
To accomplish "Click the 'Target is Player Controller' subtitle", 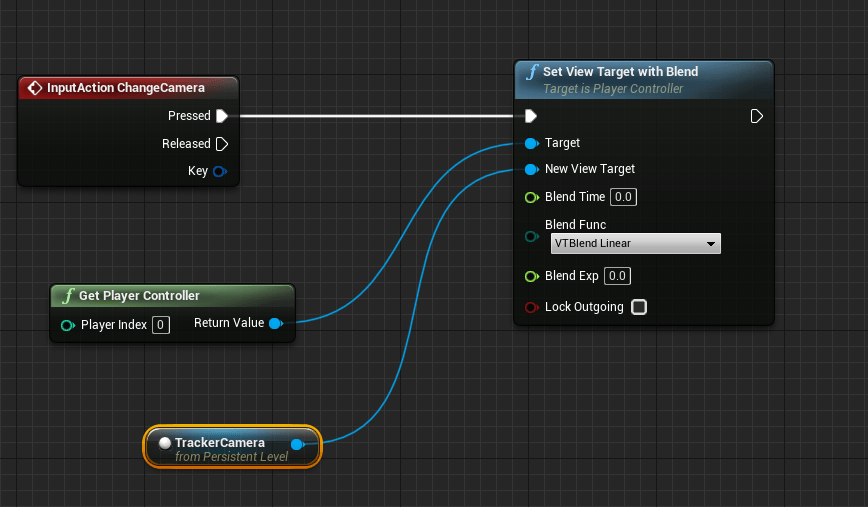I will click(613, 89).
